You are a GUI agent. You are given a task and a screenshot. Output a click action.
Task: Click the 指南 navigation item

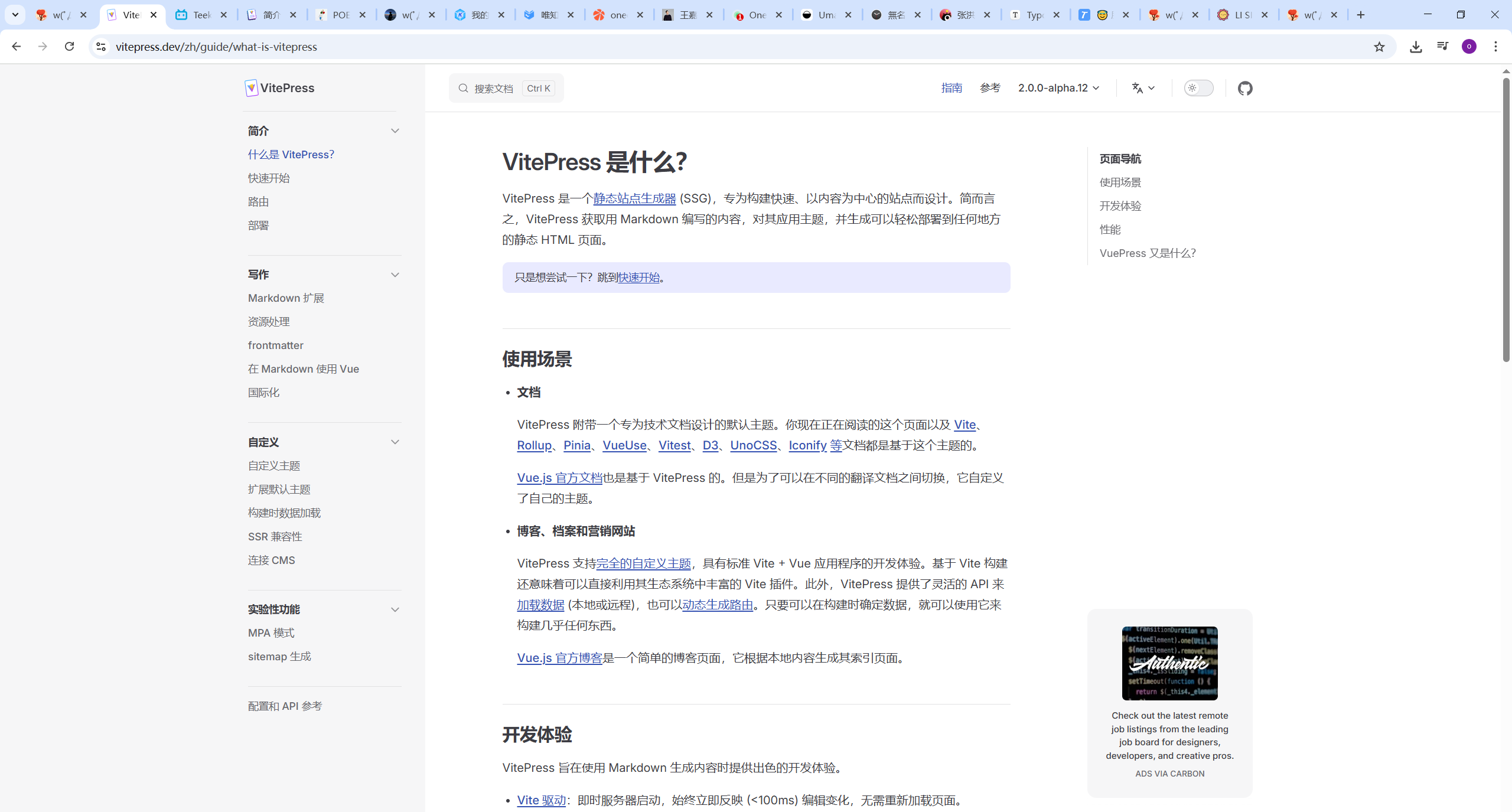coord(951,88)
